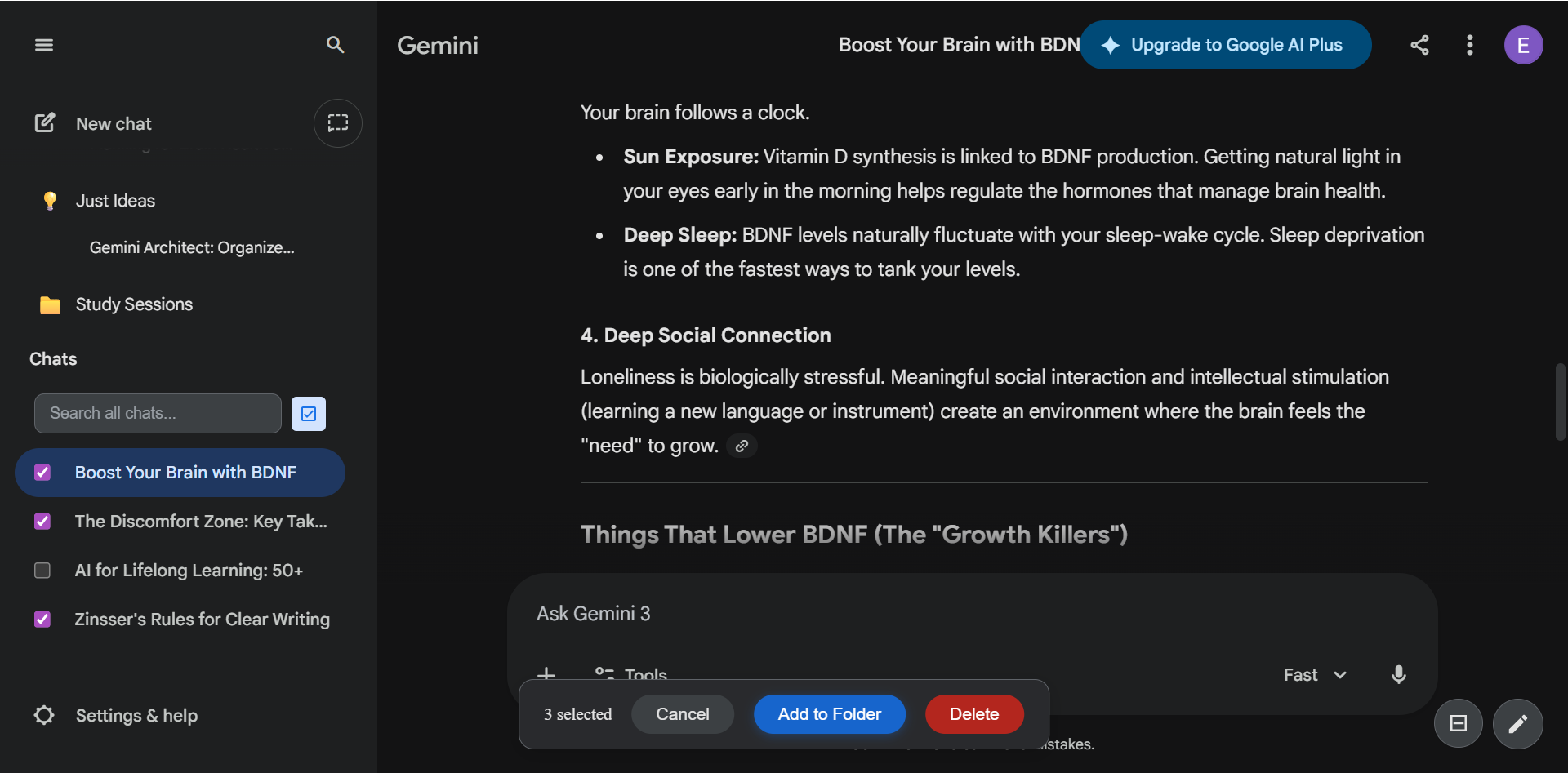Screen dimensions: 1568x773
Task: Click the pencil edit floating button
Action: coord(1517,723)
